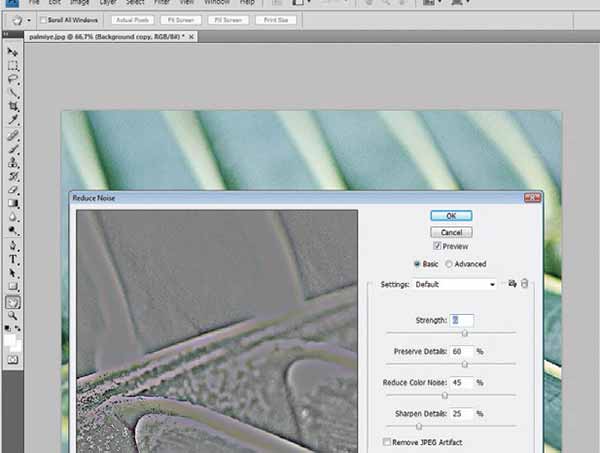Focus the Reduce Color Noise percentage field
Screen dimensions: 600x453
pos(462,382)
